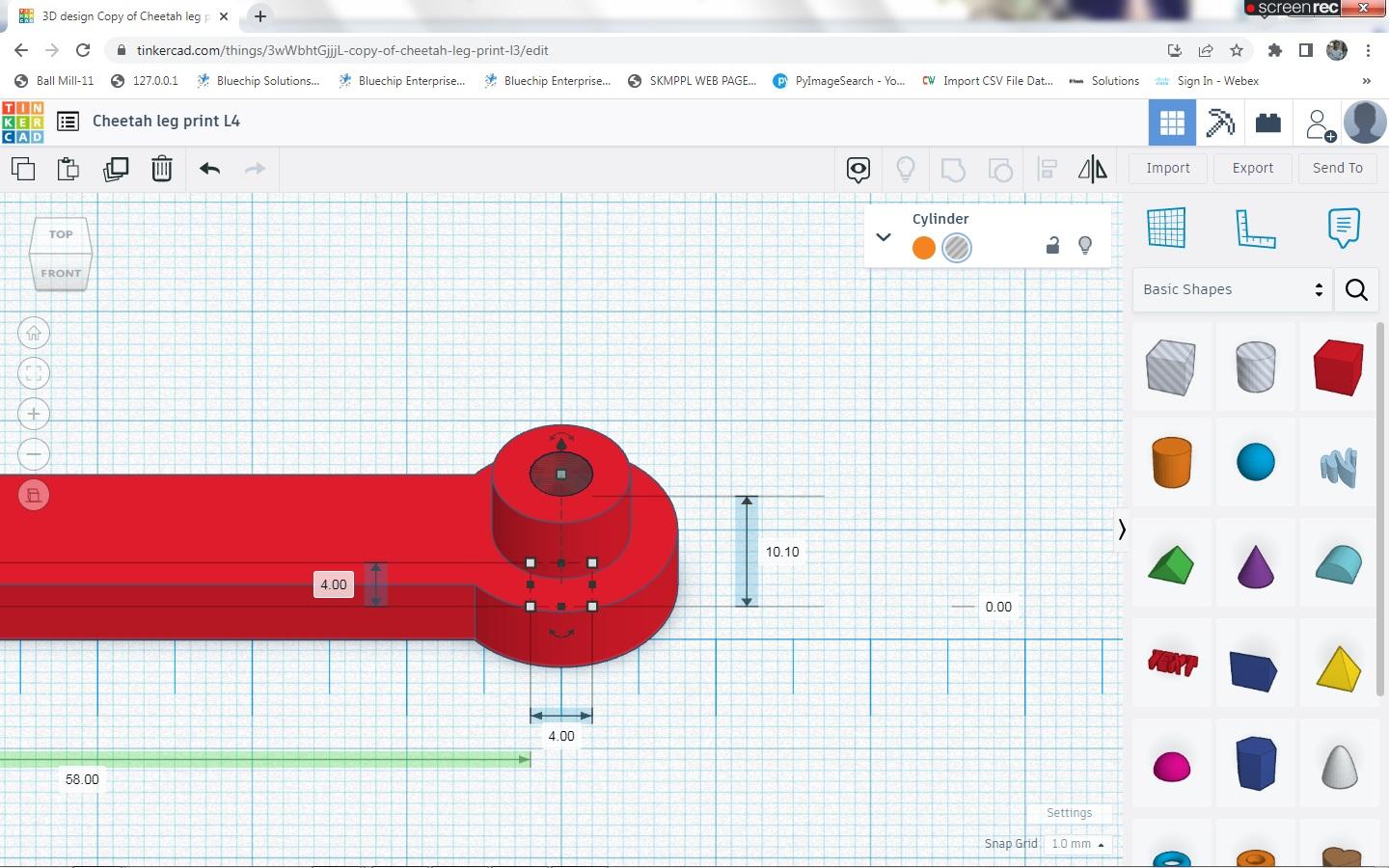The image size is (1389, 868).
Task: Select the blue Sphere shape
Action: [x=1256, y=462]
